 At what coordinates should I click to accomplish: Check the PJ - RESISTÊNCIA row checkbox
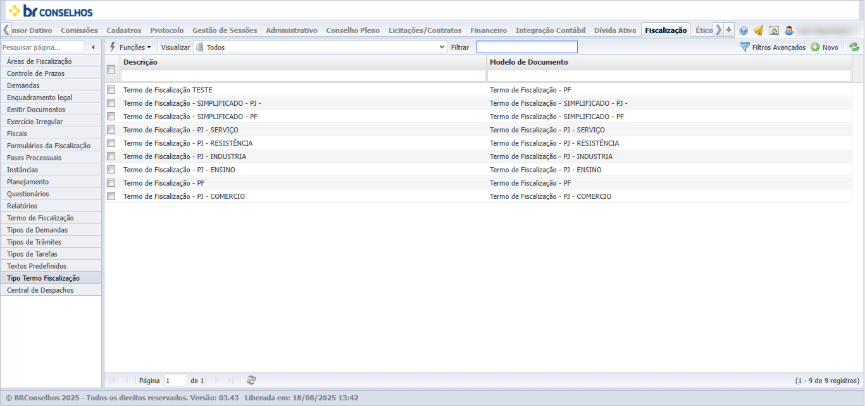[x=111, y=143]
